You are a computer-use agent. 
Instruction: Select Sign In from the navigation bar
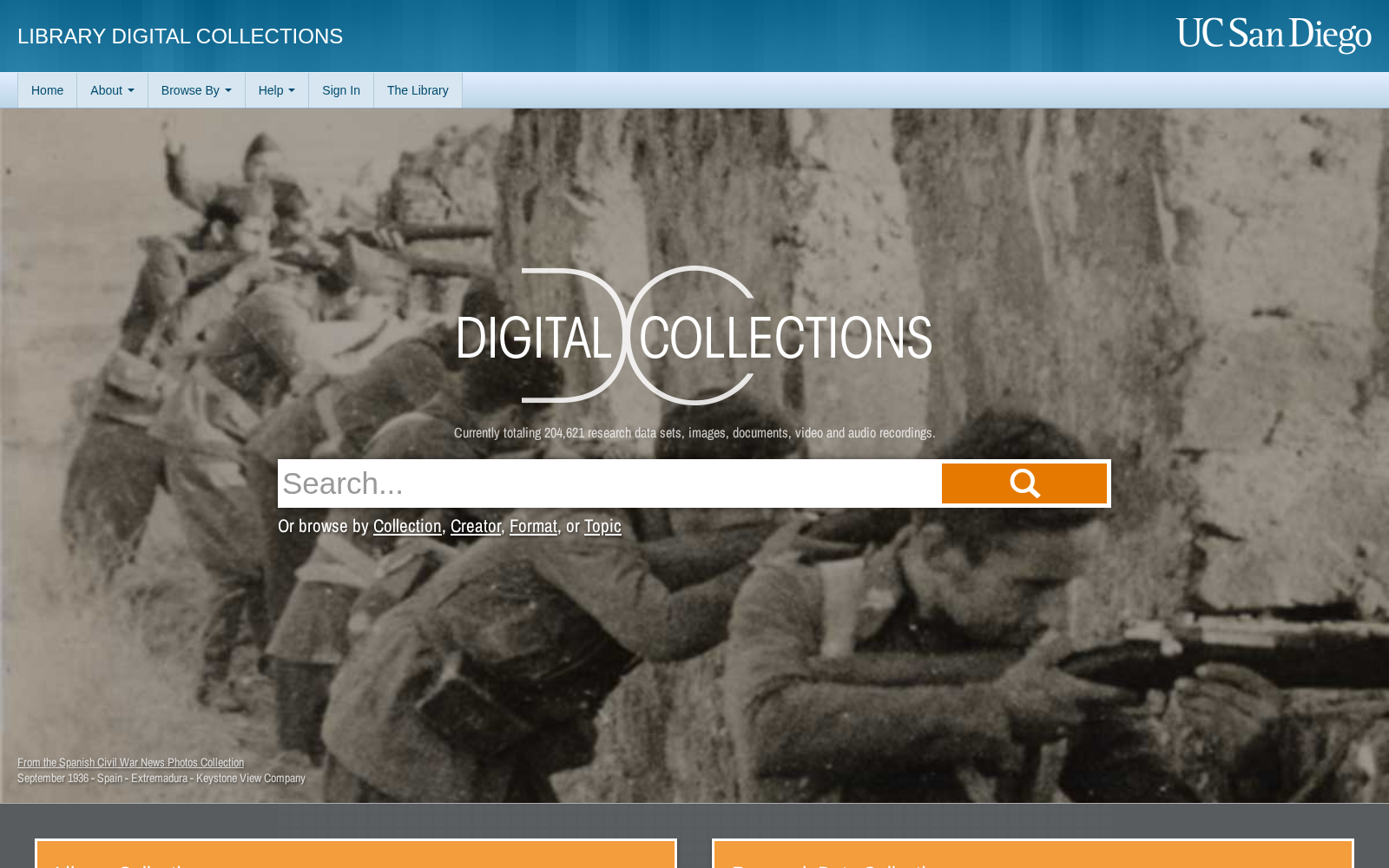click(341, 90)
